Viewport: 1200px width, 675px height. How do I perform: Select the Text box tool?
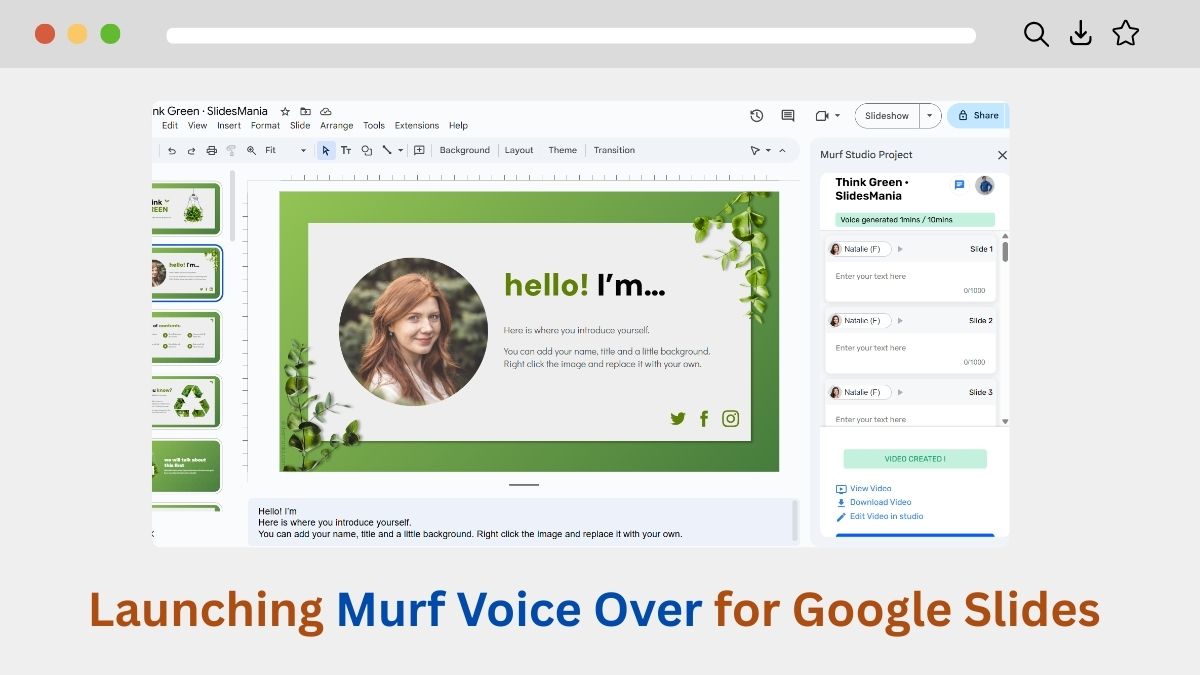click(346, 151)
